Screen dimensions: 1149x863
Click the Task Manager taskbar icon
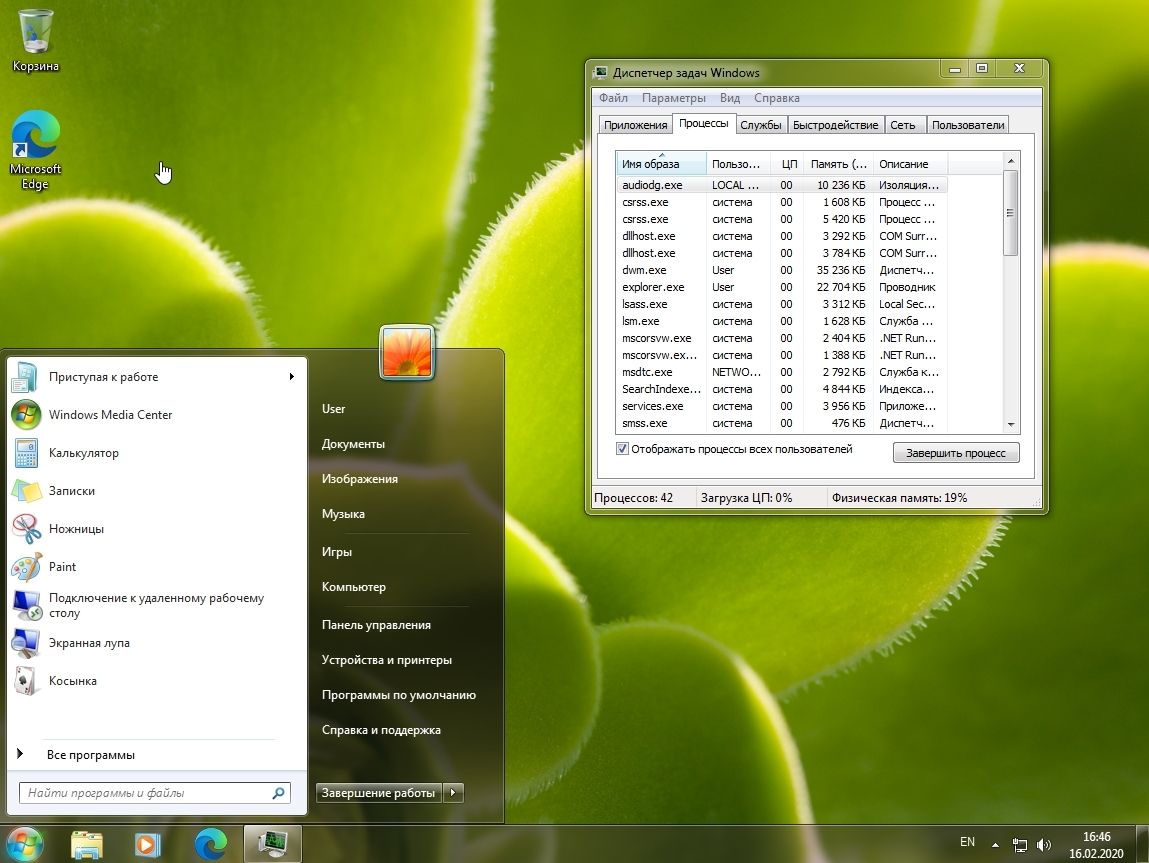(x=272, y=843)
